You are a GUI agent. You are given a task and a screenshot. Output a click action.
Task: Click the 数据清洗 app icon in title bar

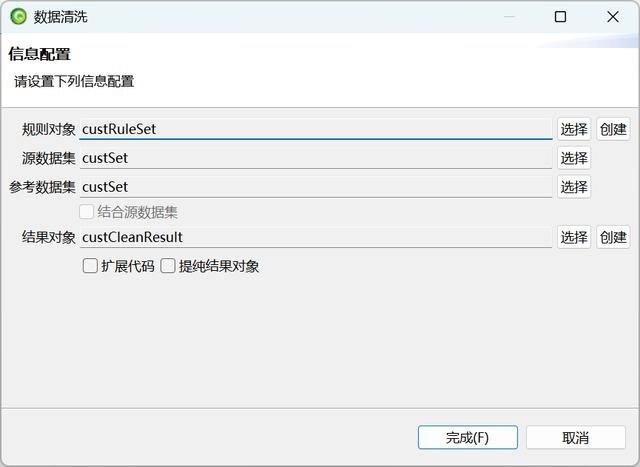tap(18, 16)
